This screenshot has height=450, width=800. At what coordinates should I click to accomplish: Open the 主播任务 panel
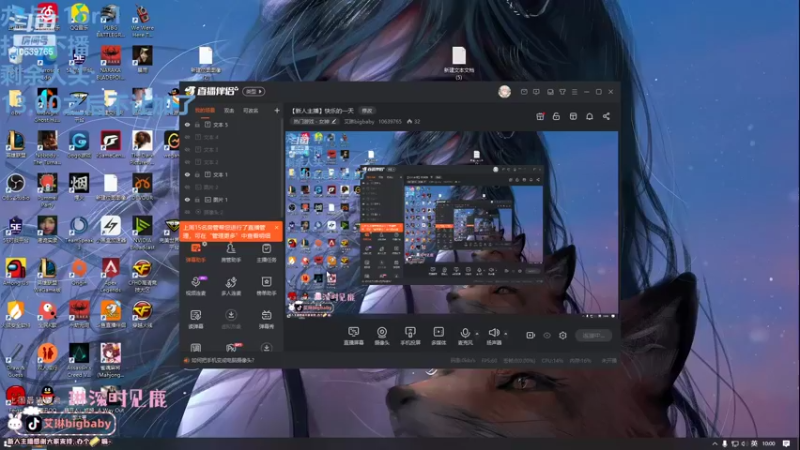point(266,253)
